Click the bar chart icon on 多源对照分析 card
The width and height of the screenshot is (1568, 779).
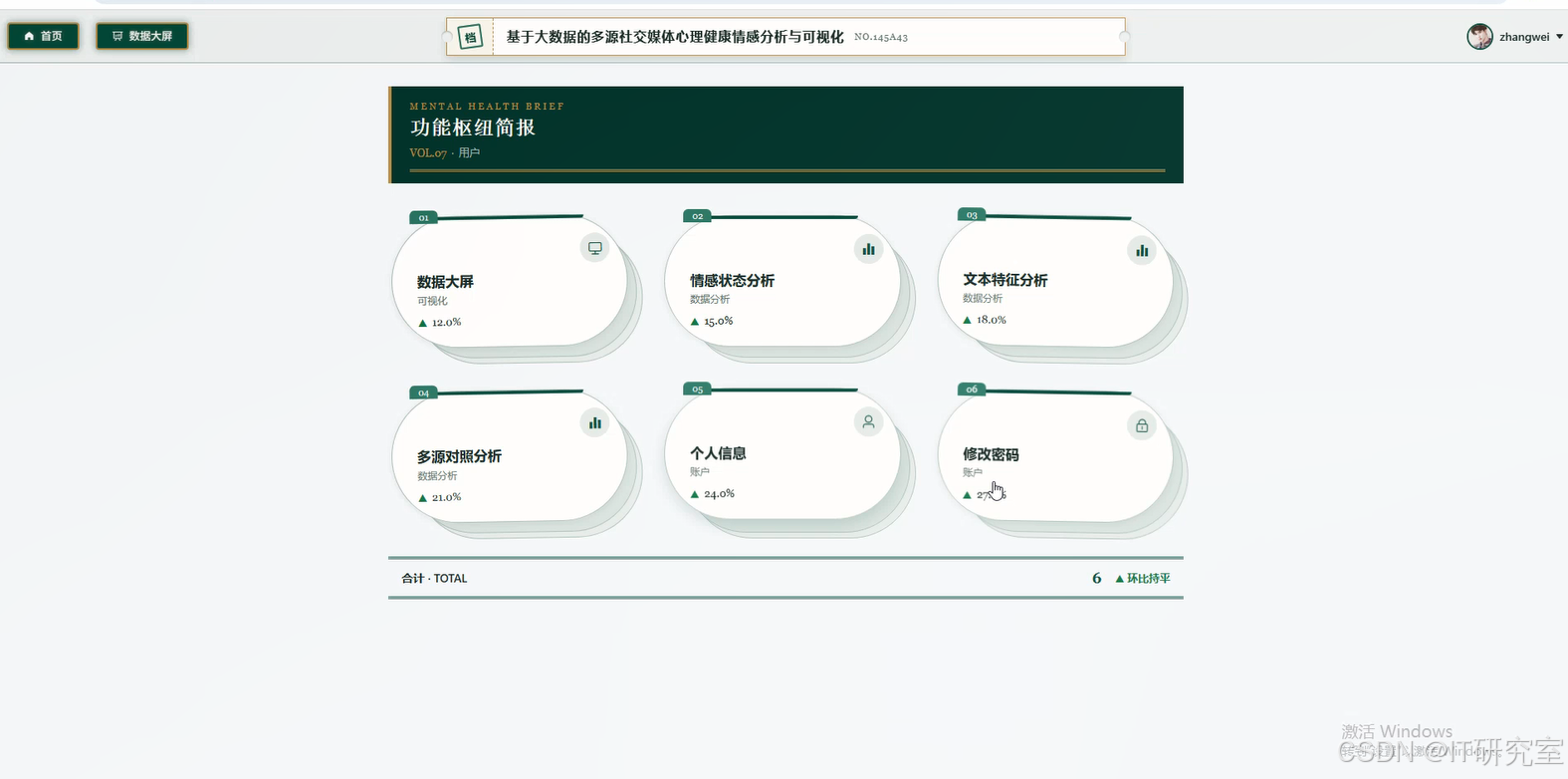tap(594, 423)
